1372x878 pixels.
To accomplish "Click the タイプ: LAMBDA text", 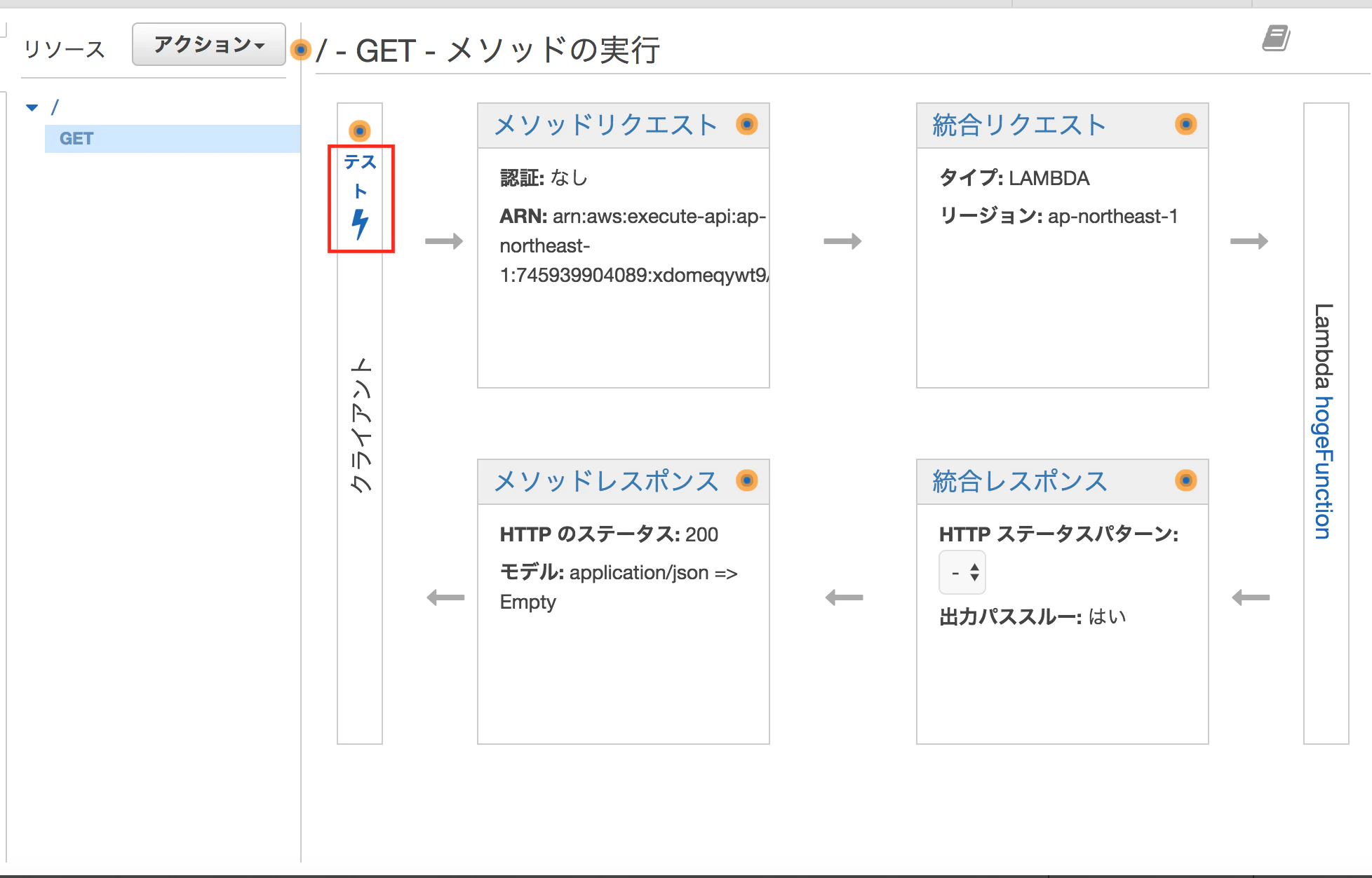I will (1014, 178).
